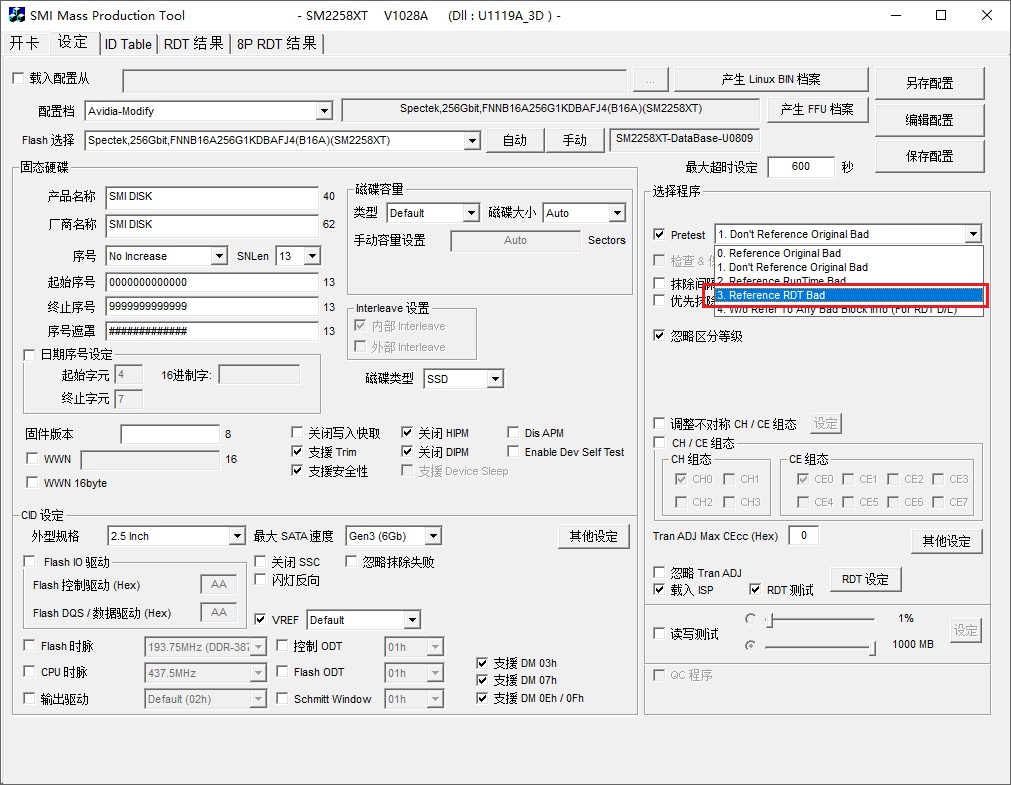Click the browse "..." button for config file
Screen dimensions: 1011x785
coord(650,80)
